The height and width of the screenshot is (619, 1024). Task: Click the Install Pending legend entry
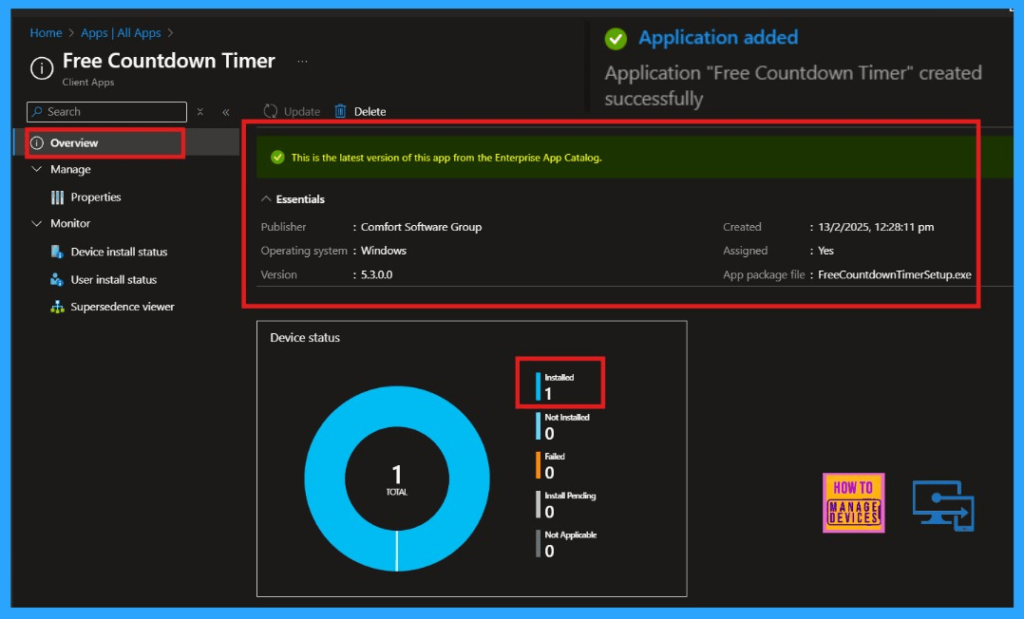pyautogui.click(x=566, y=504)
